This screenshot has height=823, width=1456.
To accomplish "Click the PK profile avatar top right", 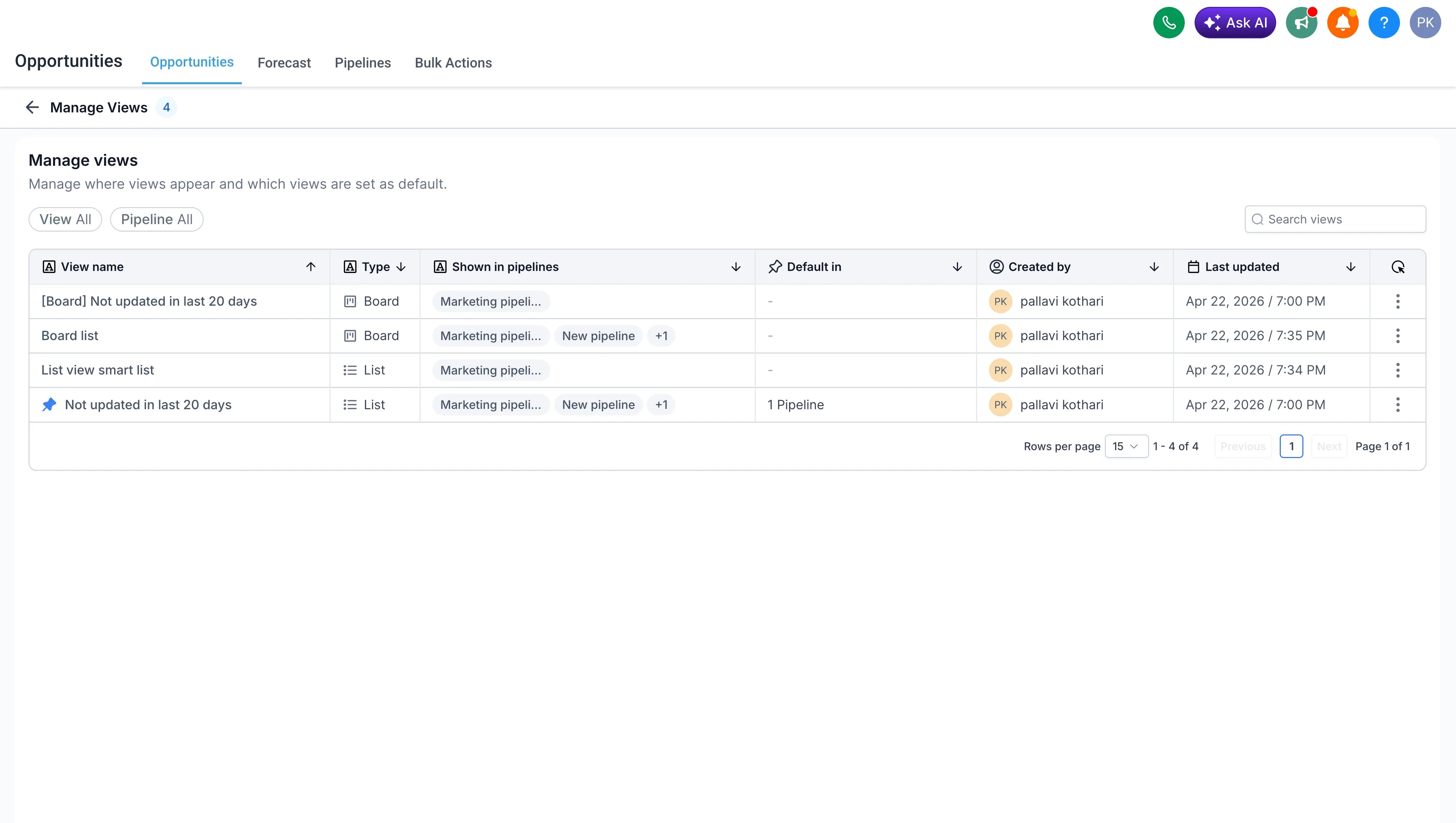I will pos(1426,23).
